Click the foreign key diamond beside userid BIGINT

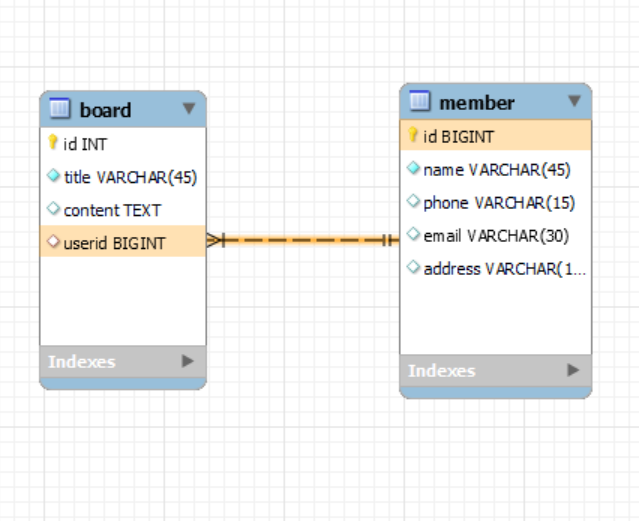coord(53,242)
